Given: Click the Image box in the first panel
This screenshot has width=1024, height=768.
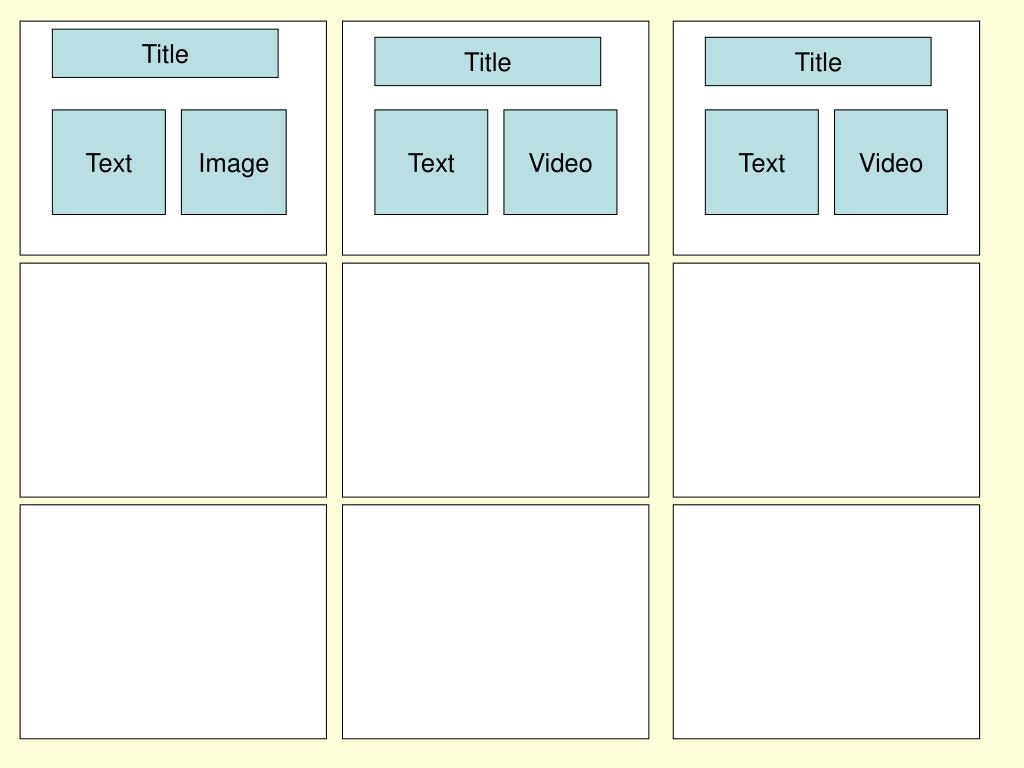Looking at the screenshot, I should (x=234, y=162).
